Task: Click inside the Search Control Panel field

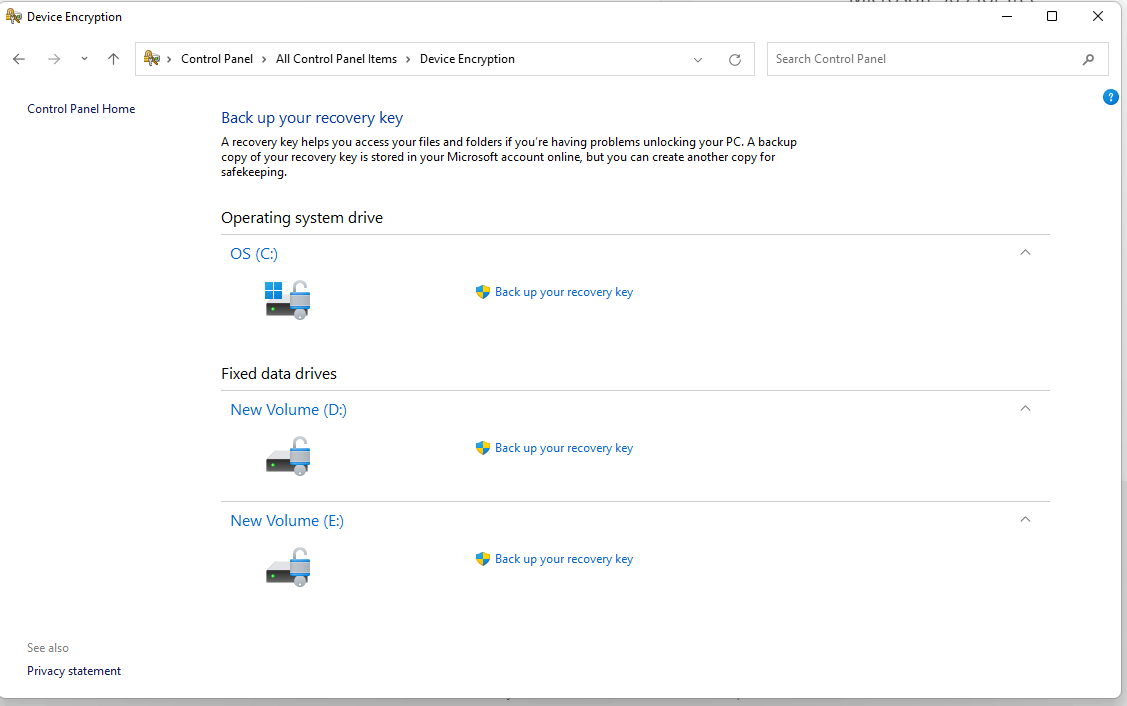Action: pos(900,59)
